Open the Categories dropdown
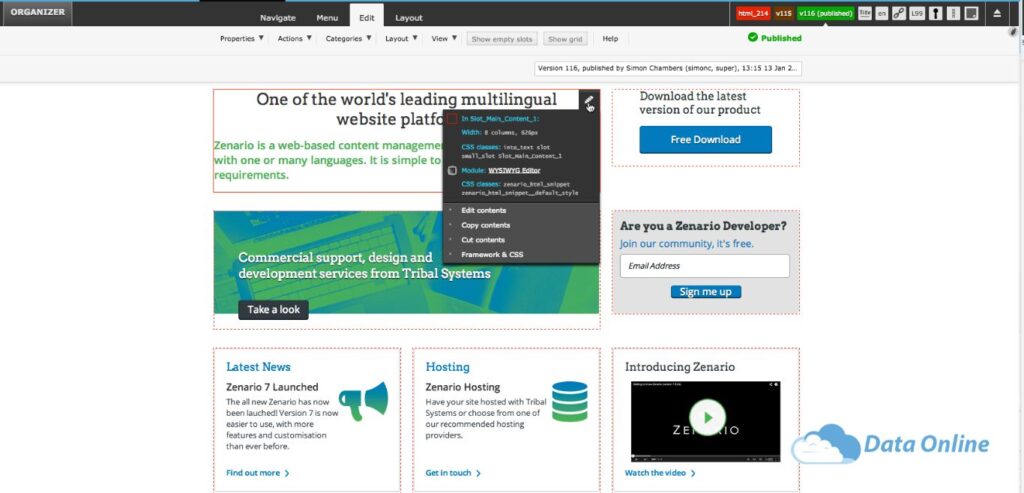This screenshot has width=1024, height=493. 348,39
